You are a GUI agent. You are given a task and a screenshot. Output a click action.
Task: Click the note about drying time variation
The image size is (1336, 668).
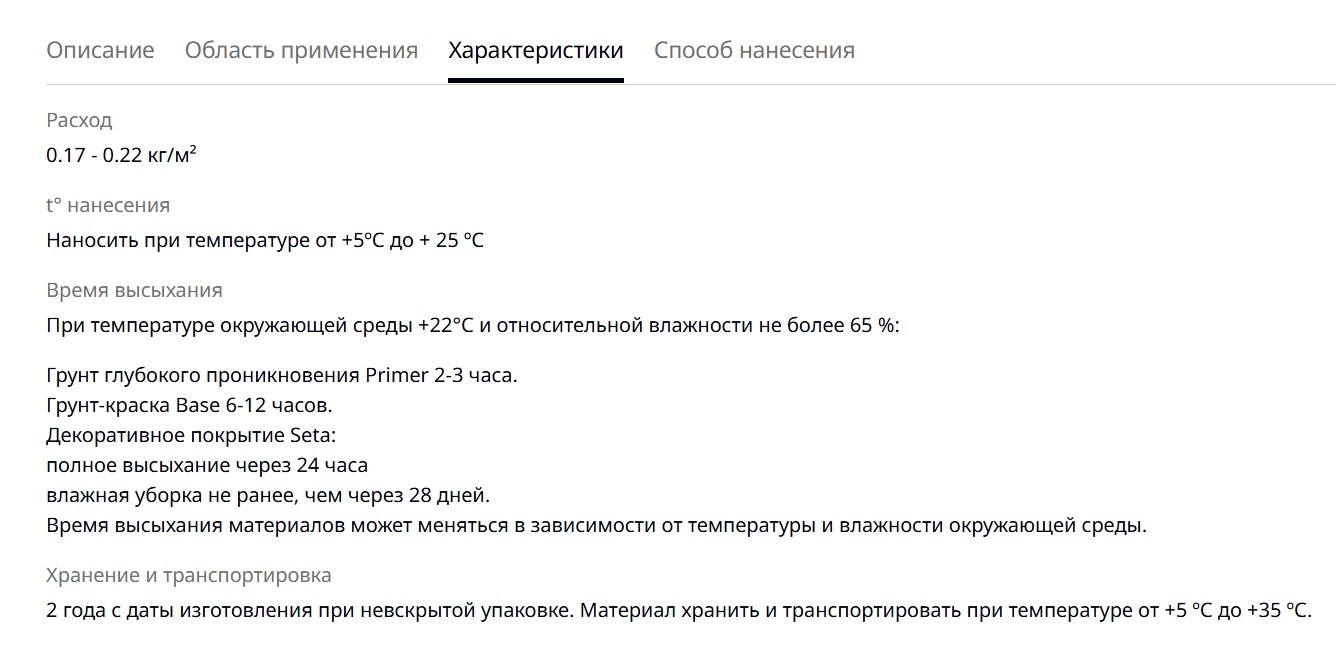[x=596, y=525]
